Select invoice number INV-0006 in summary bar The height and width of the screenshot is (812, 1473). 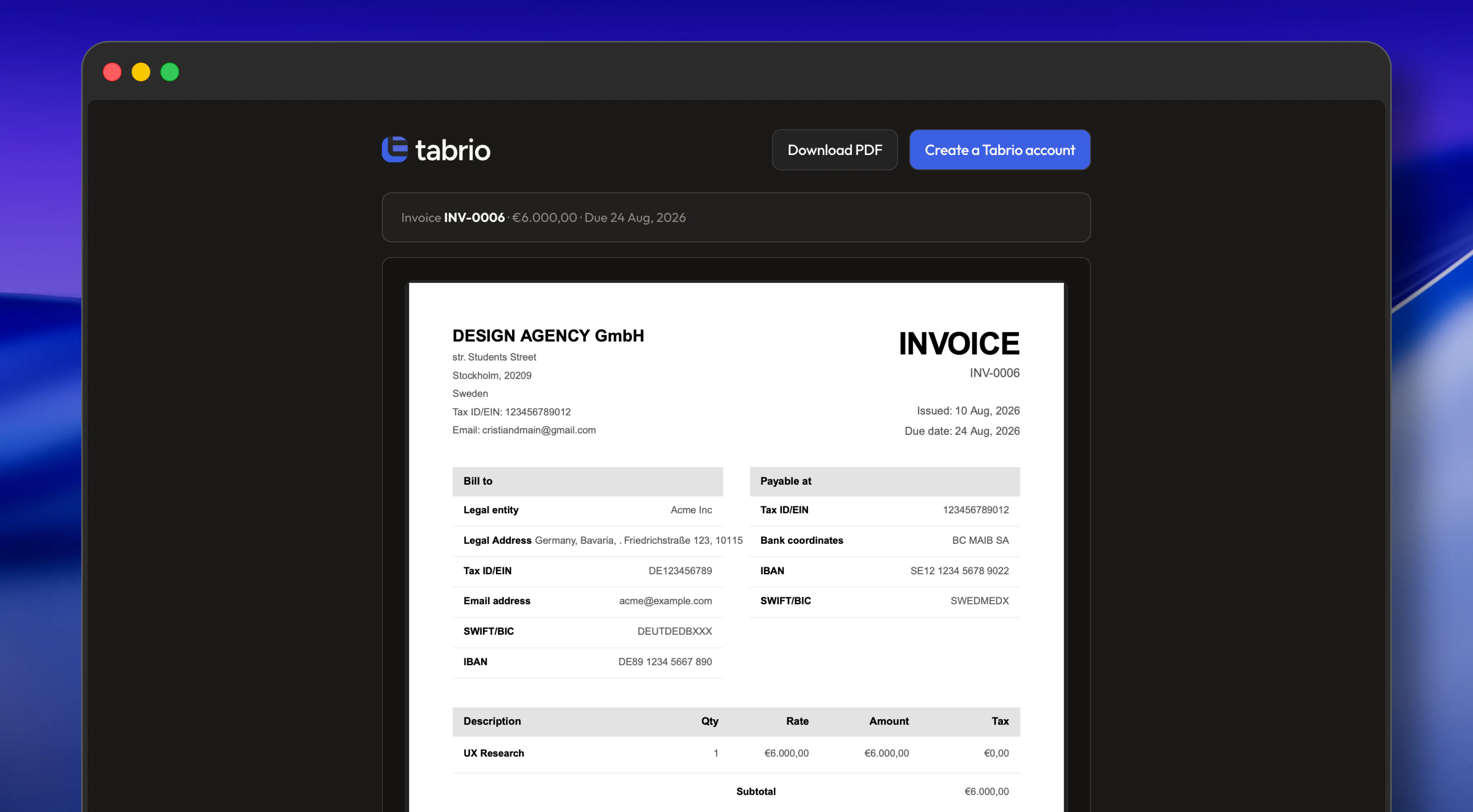pyautogui.click(x=474, y=217)
